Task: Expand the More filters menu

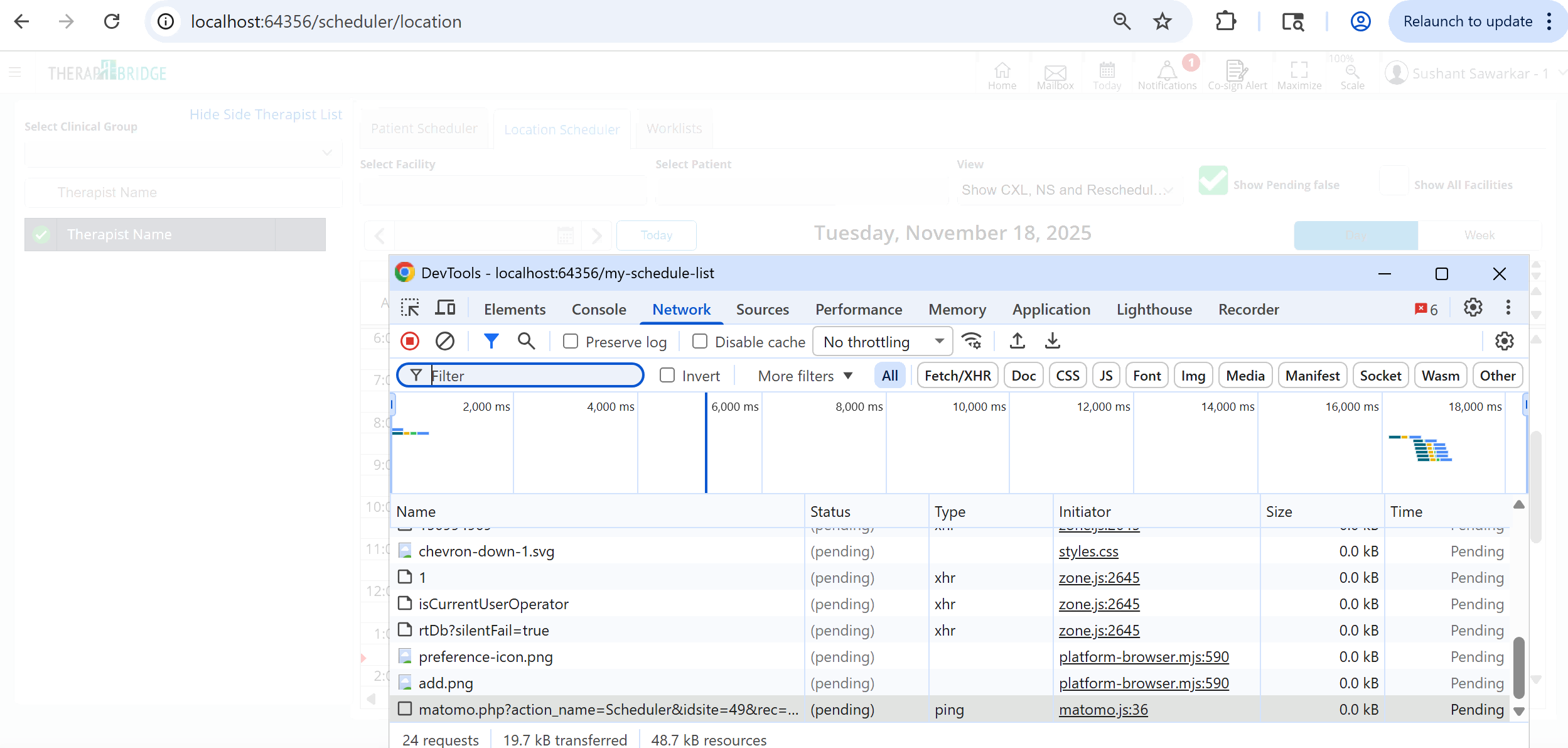Action: click(805, 376)
